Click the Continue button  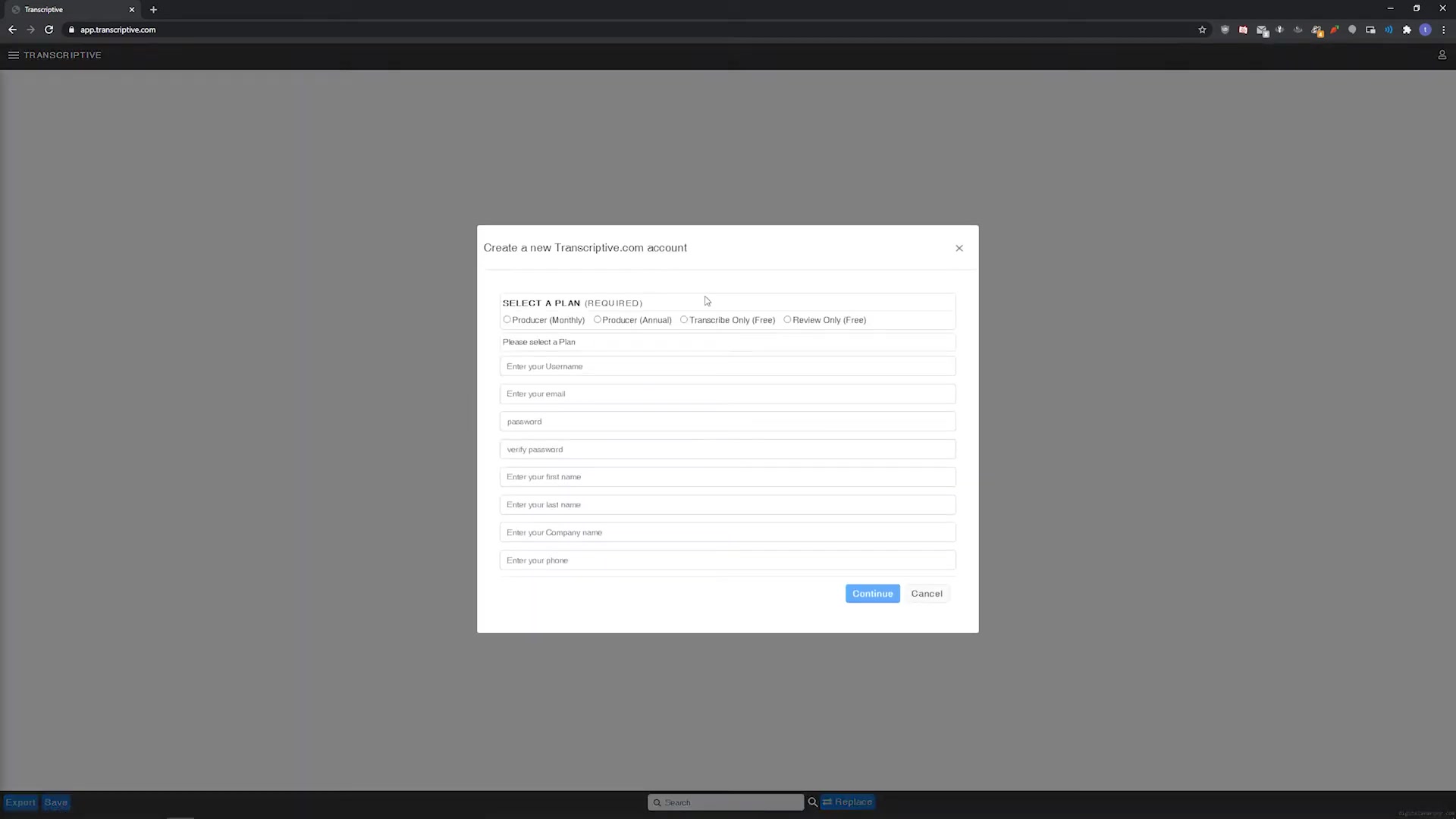coord(872,594)
